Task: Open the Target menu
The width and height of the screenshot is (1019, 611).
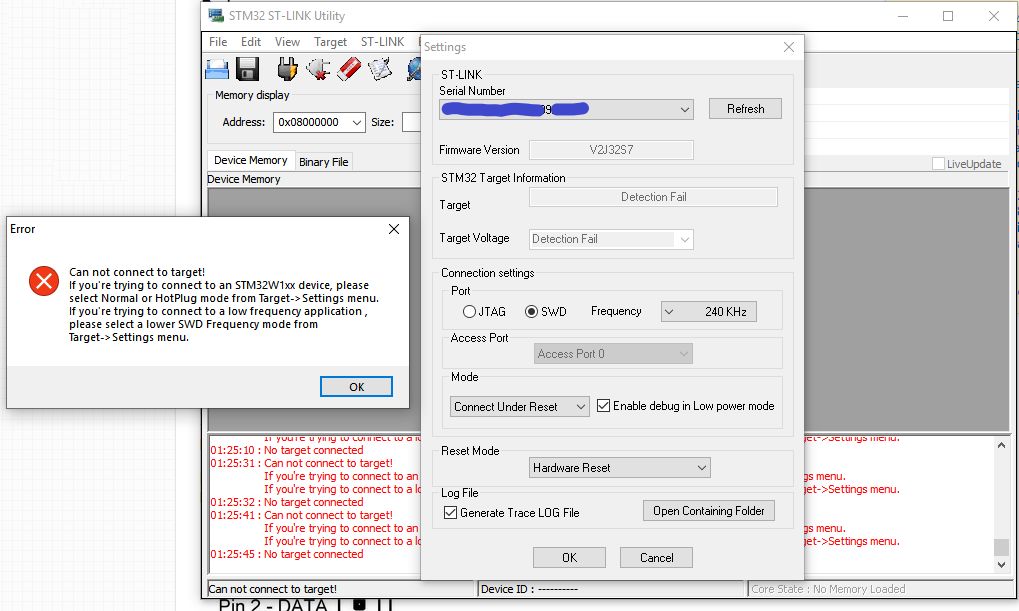Action: (330, 42)
